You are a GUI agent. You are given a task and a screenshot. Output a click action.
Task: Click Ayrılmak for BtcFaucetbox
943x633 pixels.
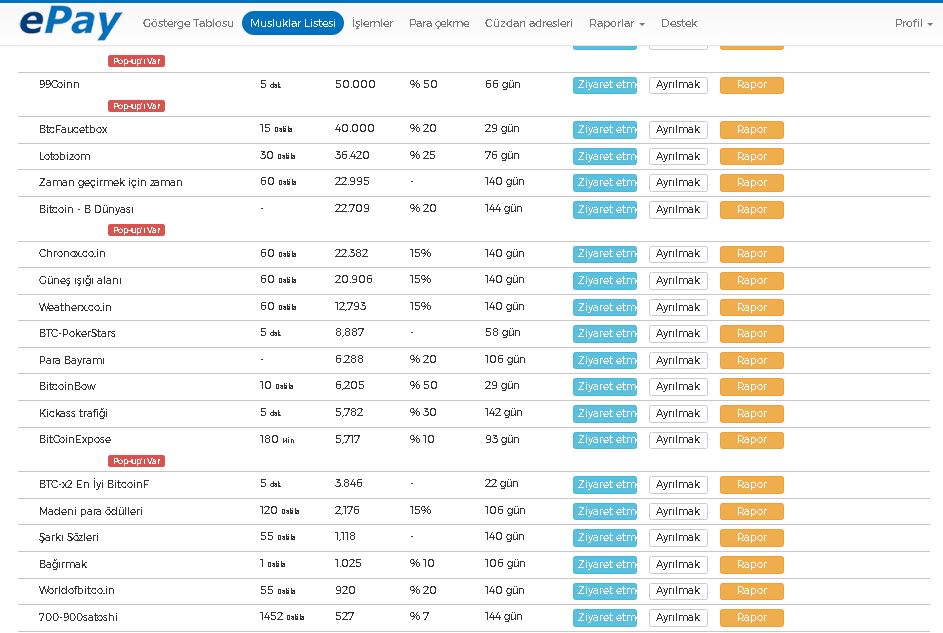coord(678,129)
